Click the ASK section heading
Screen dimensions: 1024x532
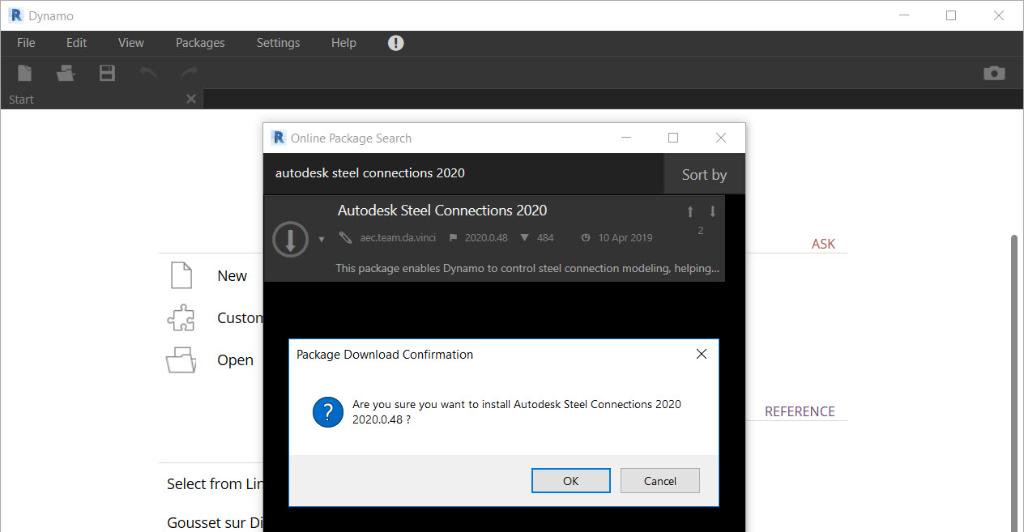[x=823, y=244]
